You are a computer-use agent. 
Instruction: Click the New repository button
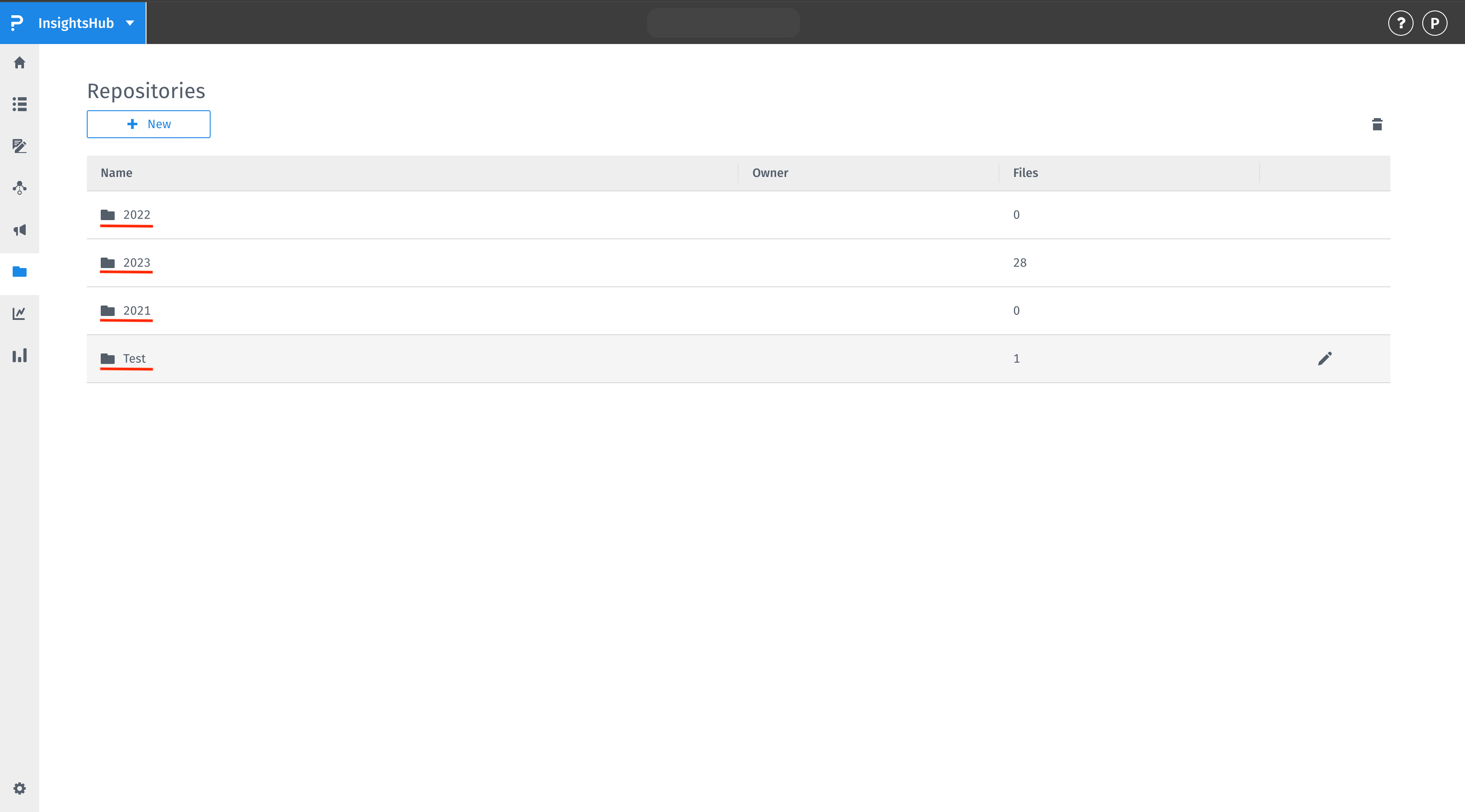tap(148, 124)
